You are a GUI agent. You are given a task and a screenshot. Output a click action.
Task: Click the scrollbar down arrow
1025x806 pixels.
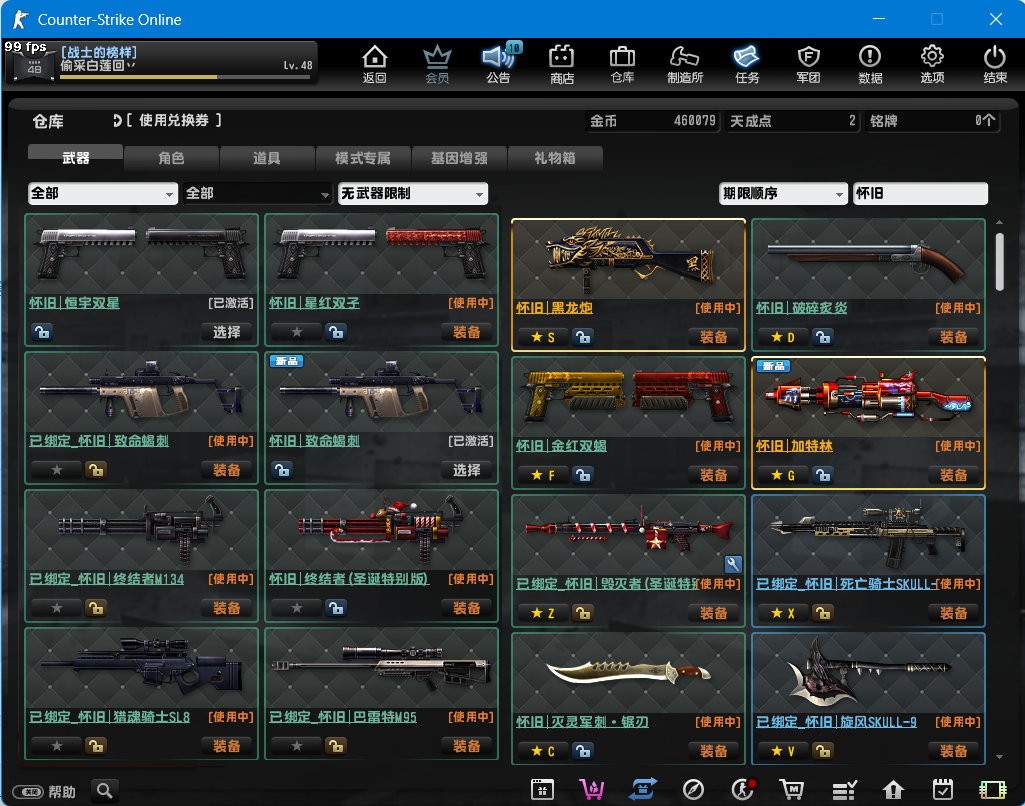[x=1000, y=757]
